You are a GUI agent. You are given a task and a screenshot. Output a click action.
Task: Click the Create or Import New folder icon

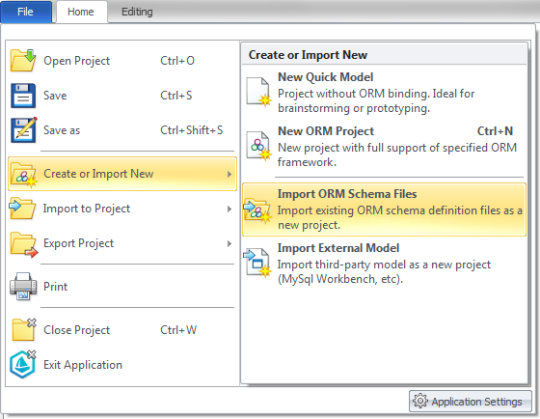[x=23, y=175]
